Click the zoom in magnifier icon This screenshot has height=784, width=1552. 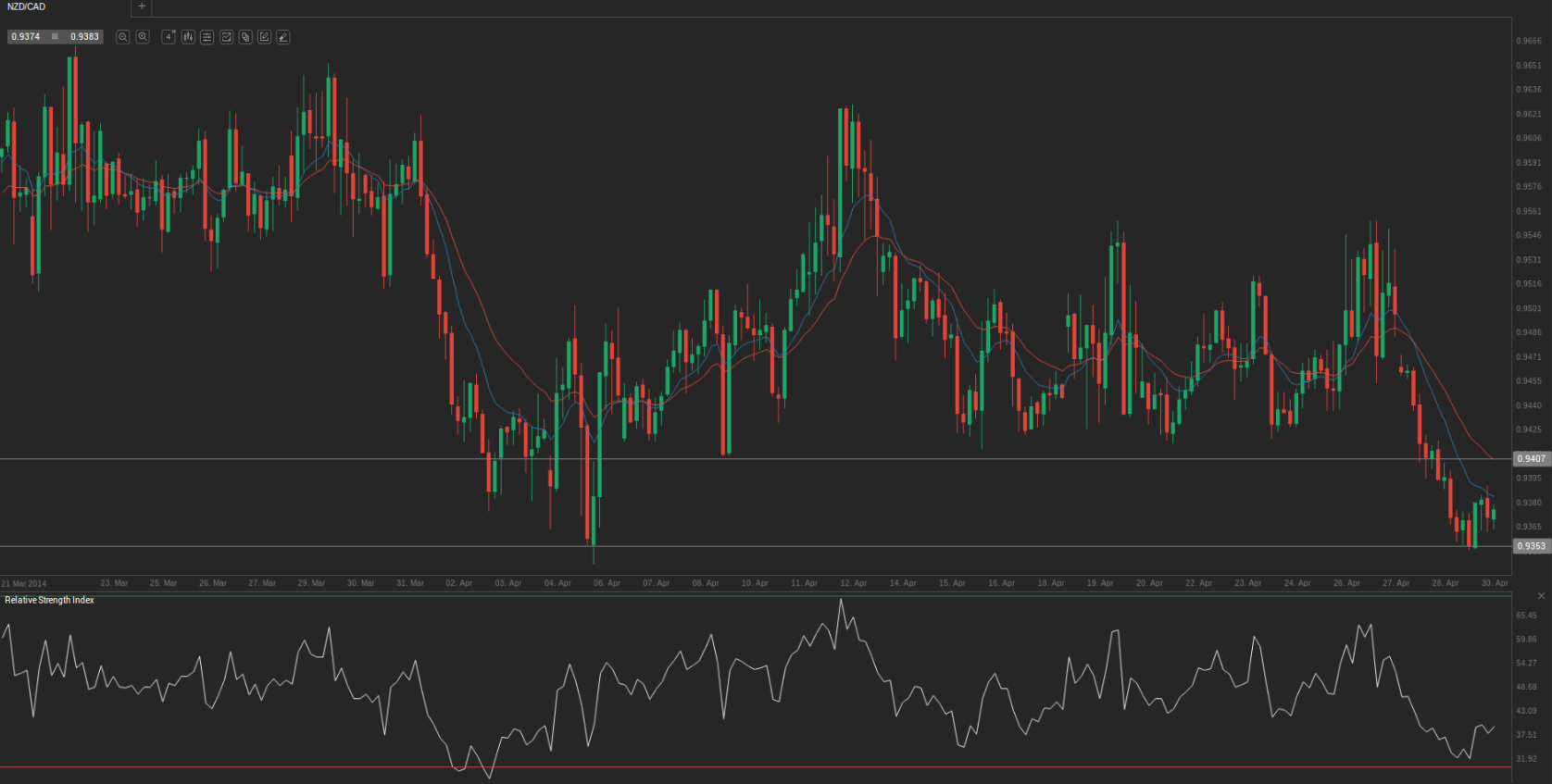click(x=143, y=37)
